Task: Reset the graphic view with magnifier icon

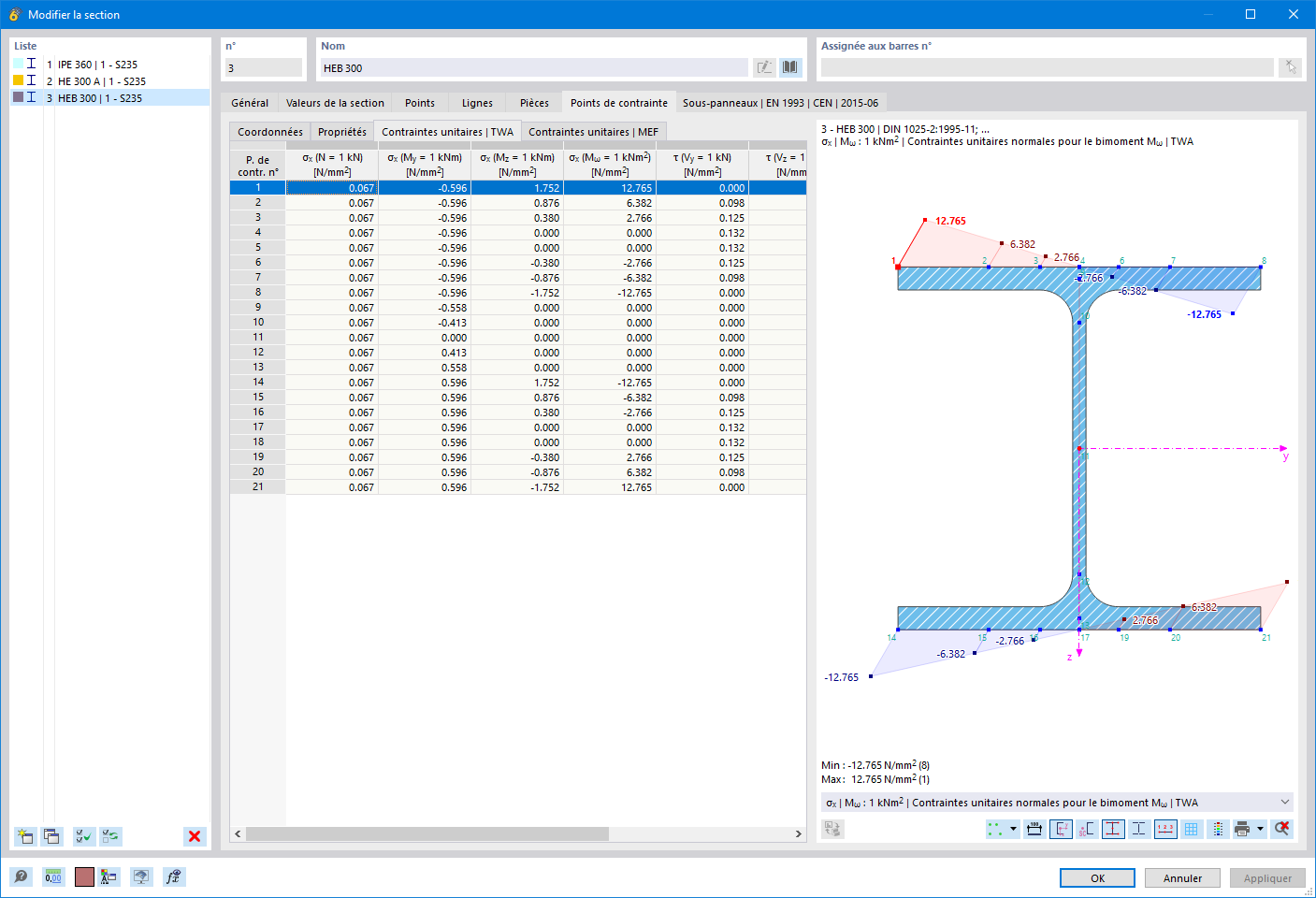Action: pos(1281,829)
